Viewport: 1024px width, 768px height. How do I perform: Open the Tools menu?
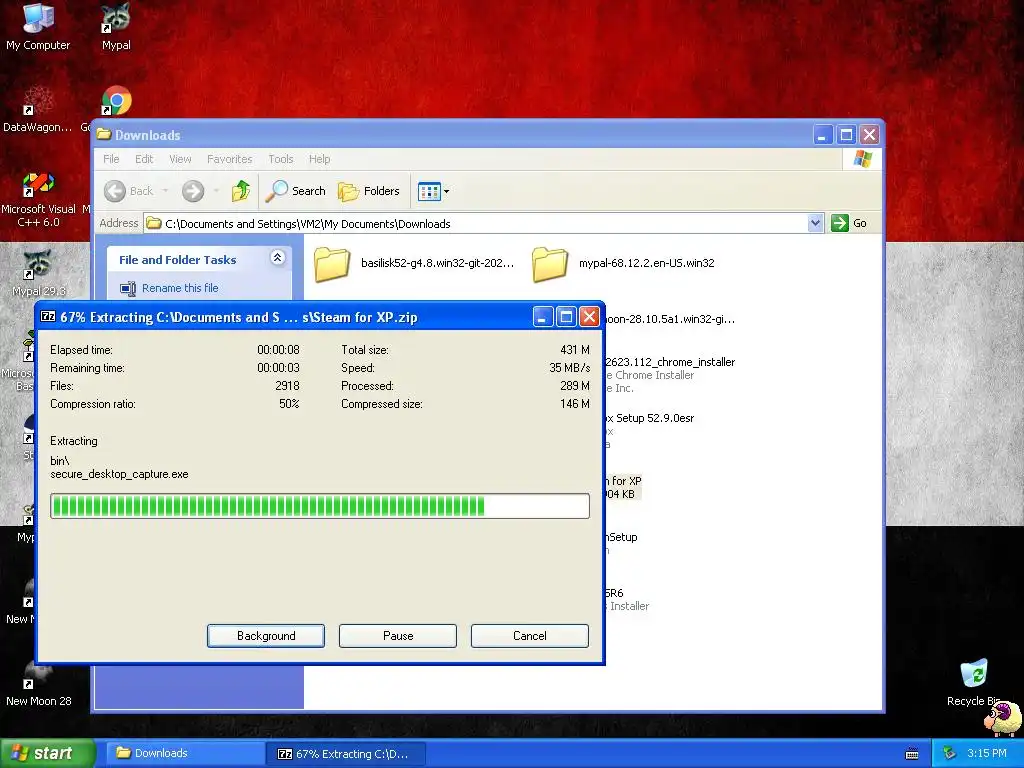click(x=281, y=159)
